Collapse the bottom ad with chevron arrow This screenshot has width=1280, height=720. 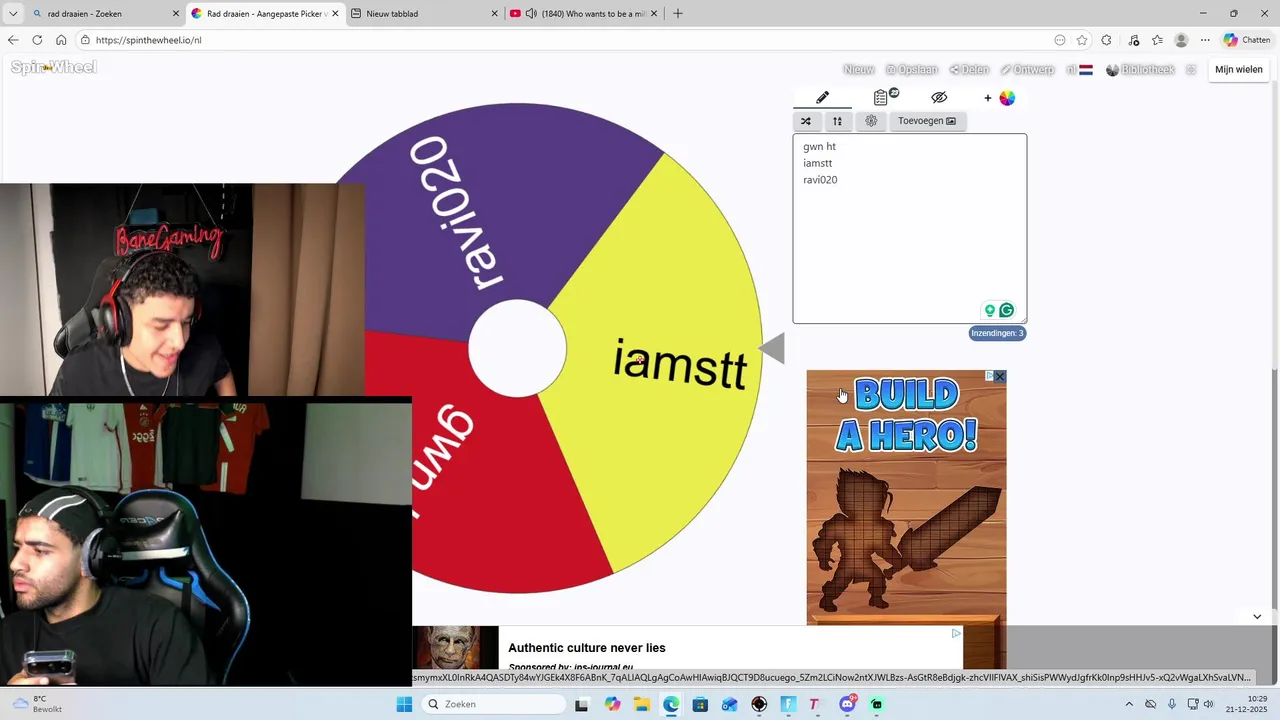click(x=1257, y=617)
